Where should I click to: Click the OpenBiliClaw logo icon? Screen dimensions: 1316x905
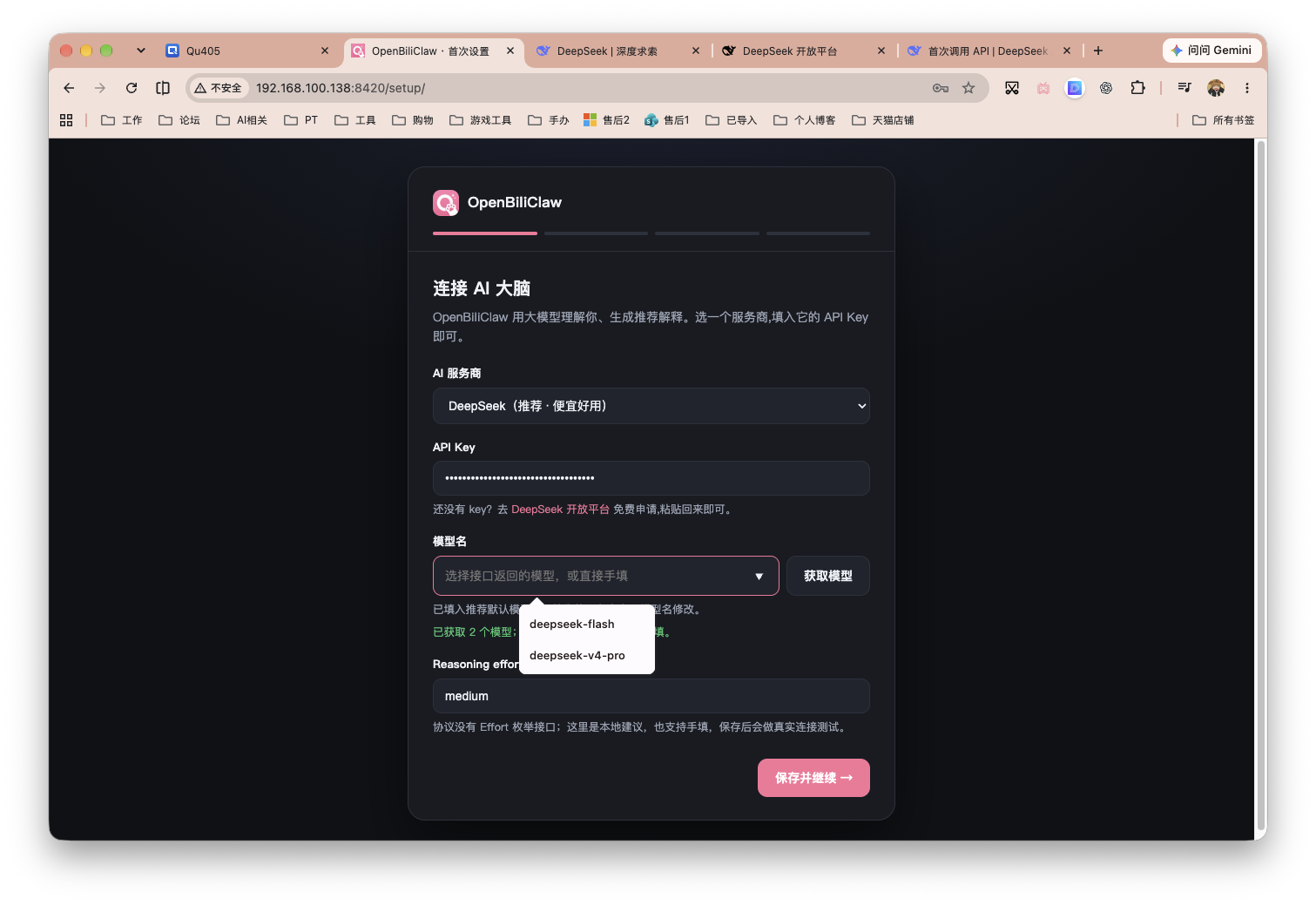click(446, 203)
